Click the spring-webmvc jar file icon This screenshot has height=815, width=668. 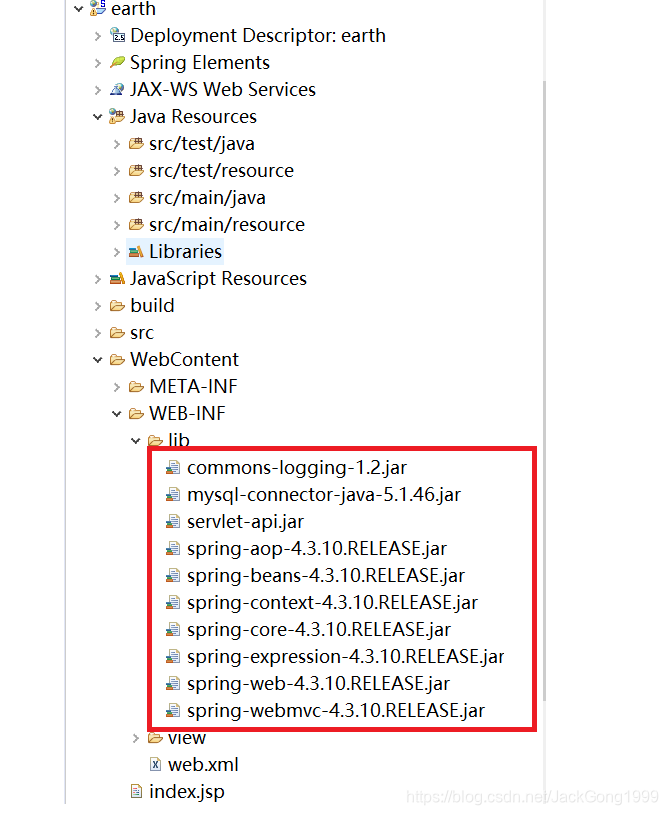coord(173,711)
